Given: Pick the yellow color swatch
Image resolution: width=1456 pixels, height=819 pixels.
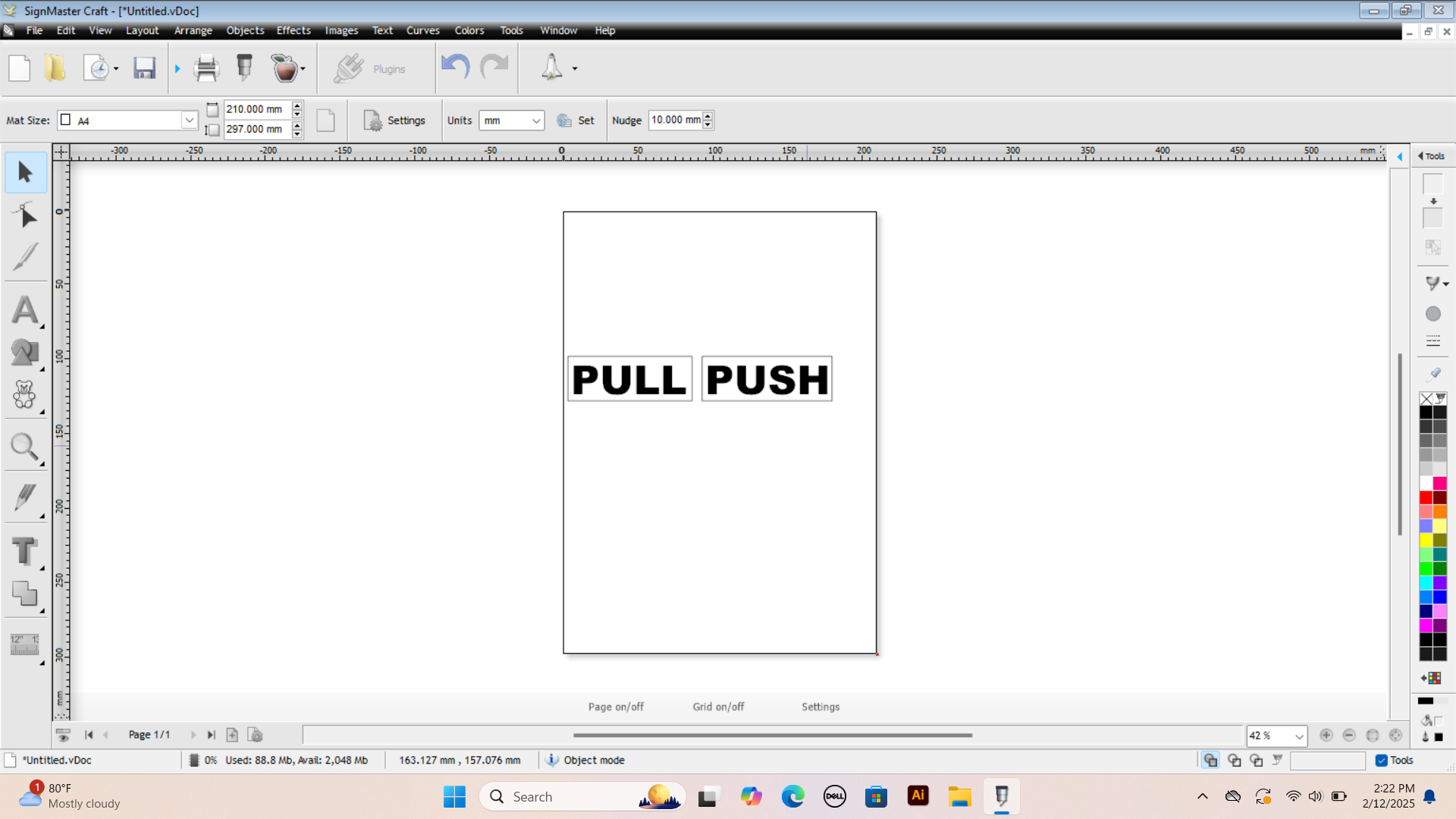Looking at the screenshot, I should [x=1426, y=540].
